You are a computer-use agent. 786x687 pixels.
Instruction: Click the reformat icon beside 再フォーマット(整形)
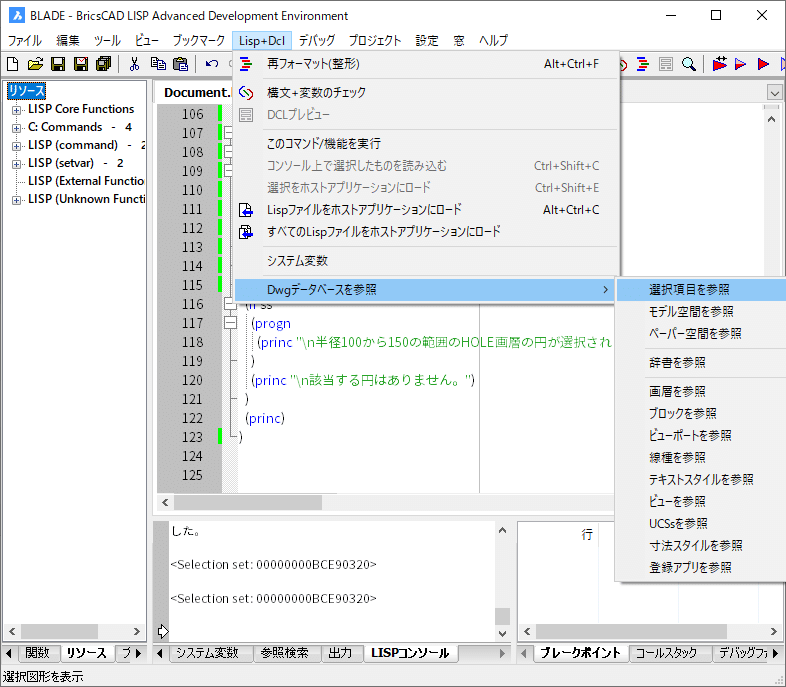pyautogui.click(x=246, y=64)
